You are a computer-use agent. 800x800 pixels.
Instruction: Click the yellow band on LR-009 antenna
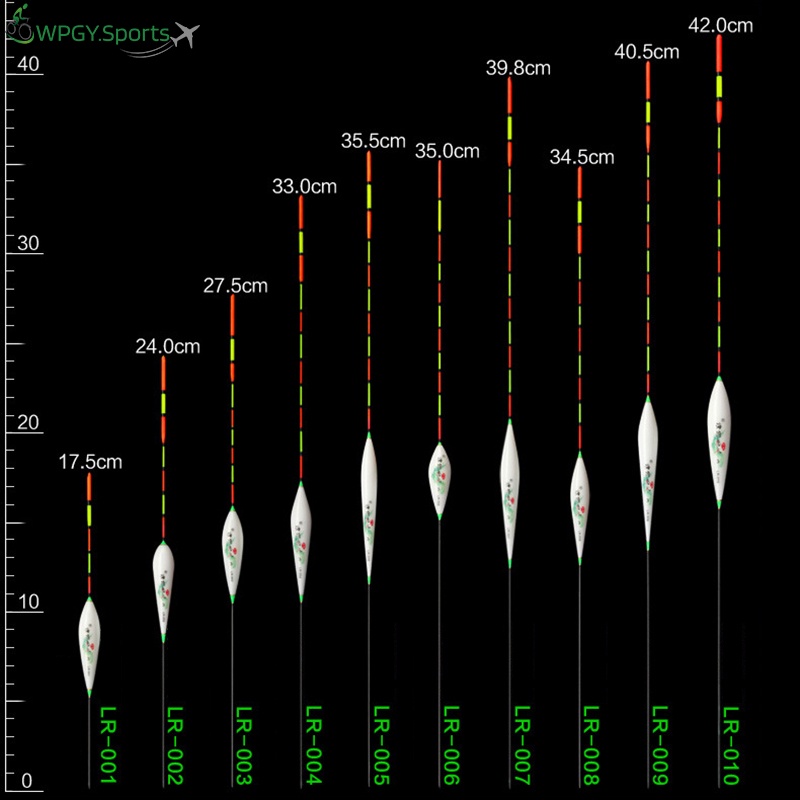(x=648, y=112)
